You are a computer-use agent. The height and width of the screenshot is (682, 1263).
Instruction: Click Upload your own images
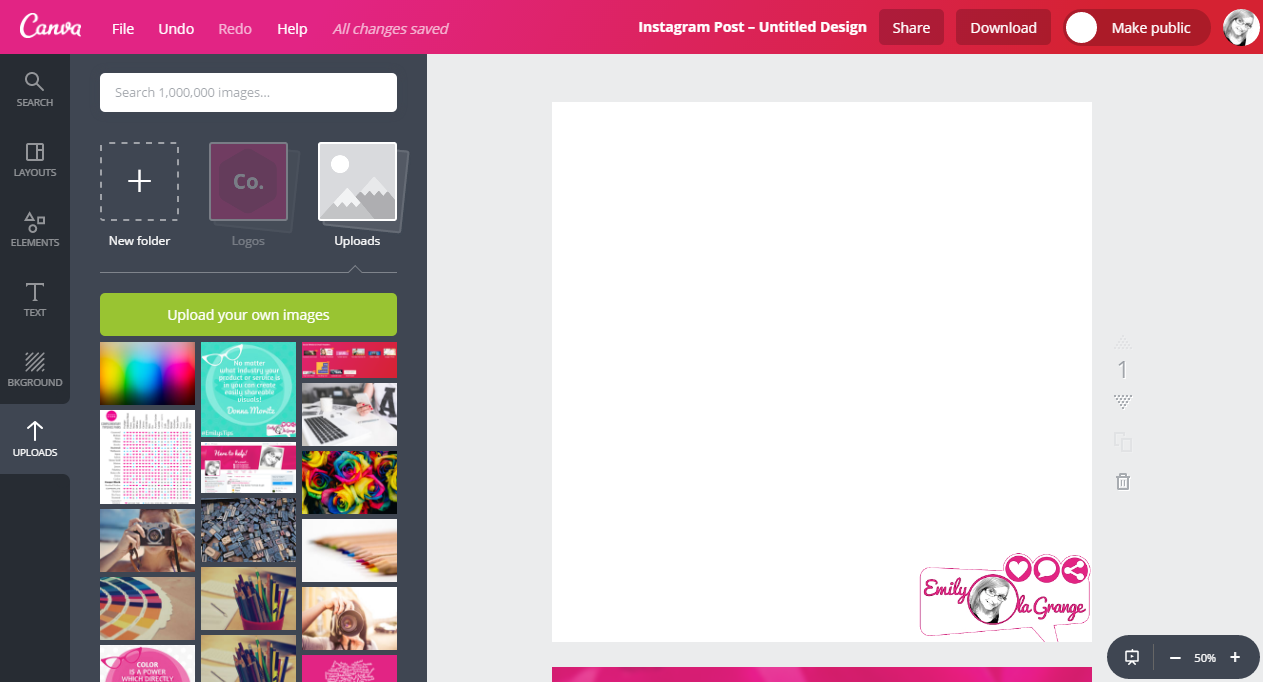coord(248,315)
